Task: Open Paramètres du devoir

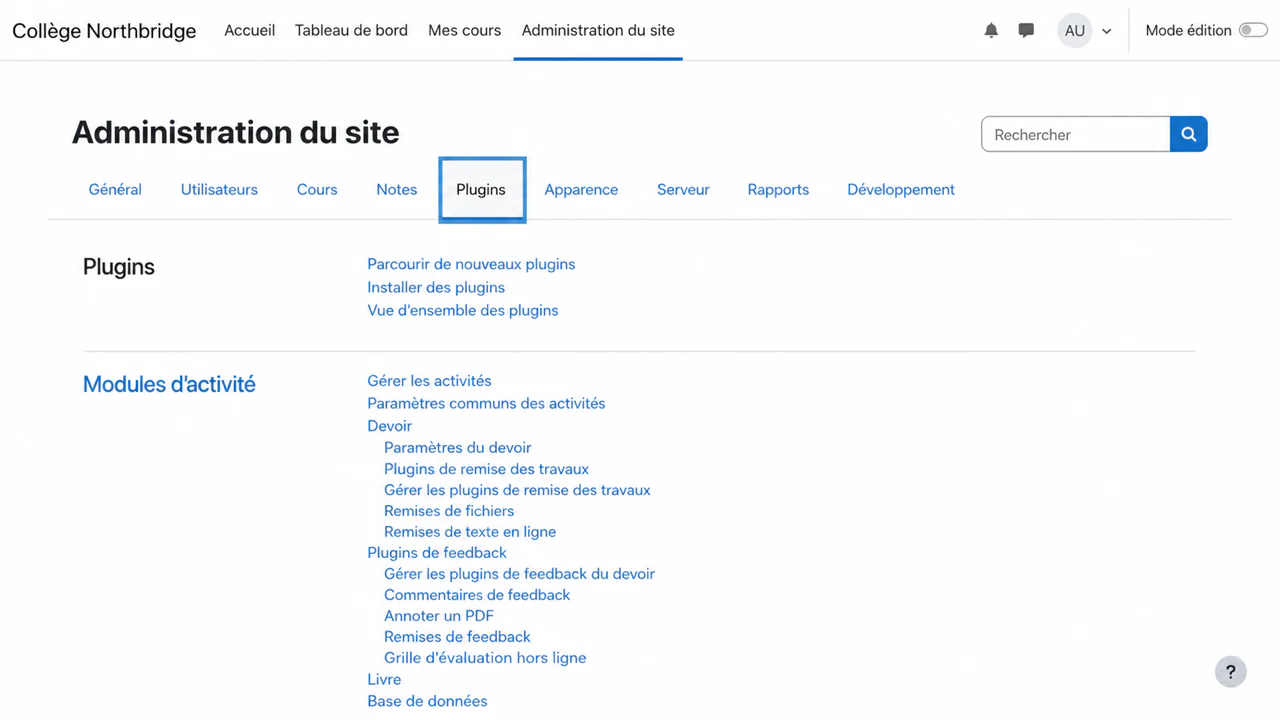Action: click(458, 447)
